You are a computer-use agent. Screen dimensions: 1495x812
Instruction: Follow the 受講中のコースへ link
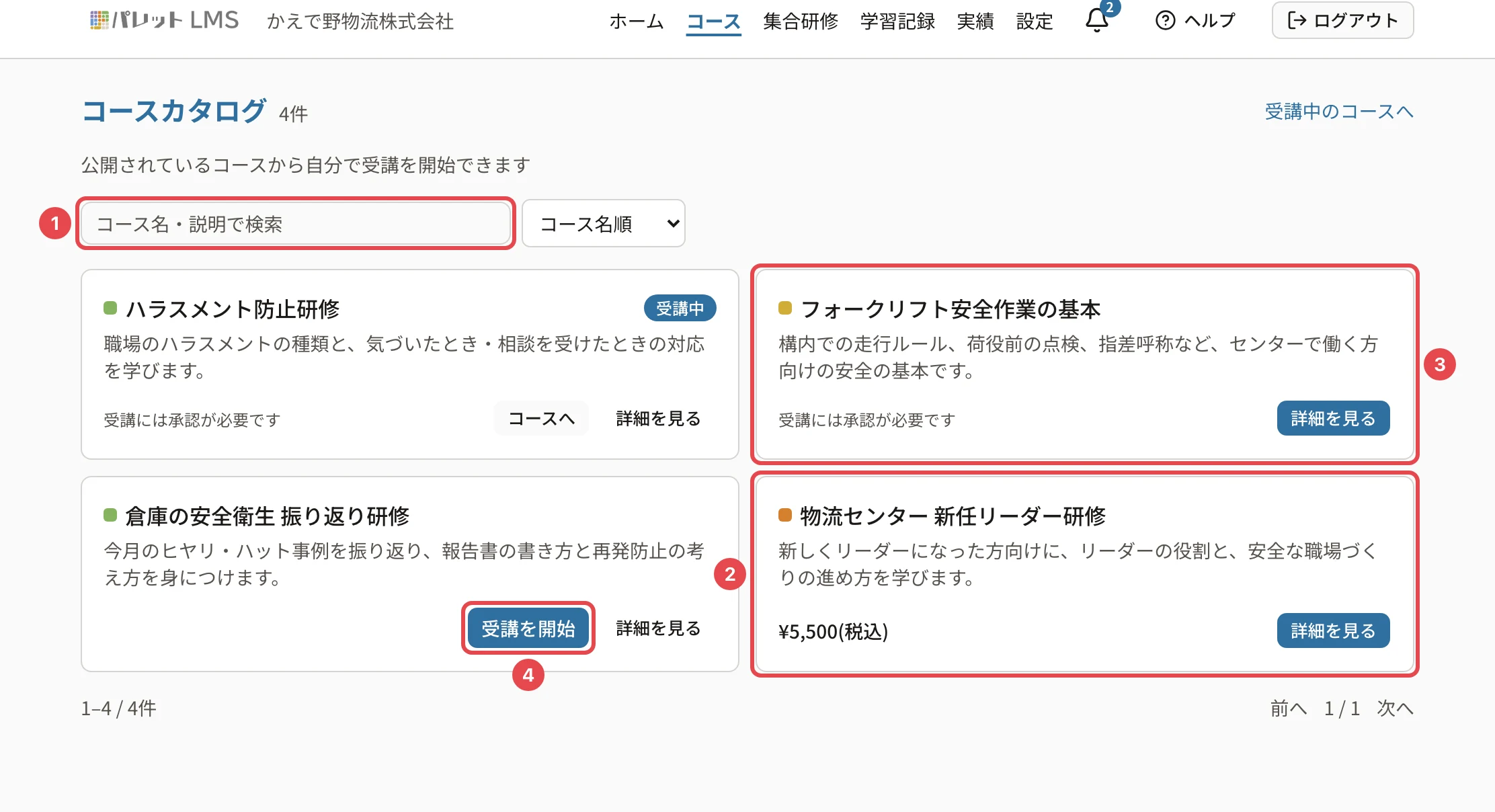pyautogui.click(x=1339, y=112)
